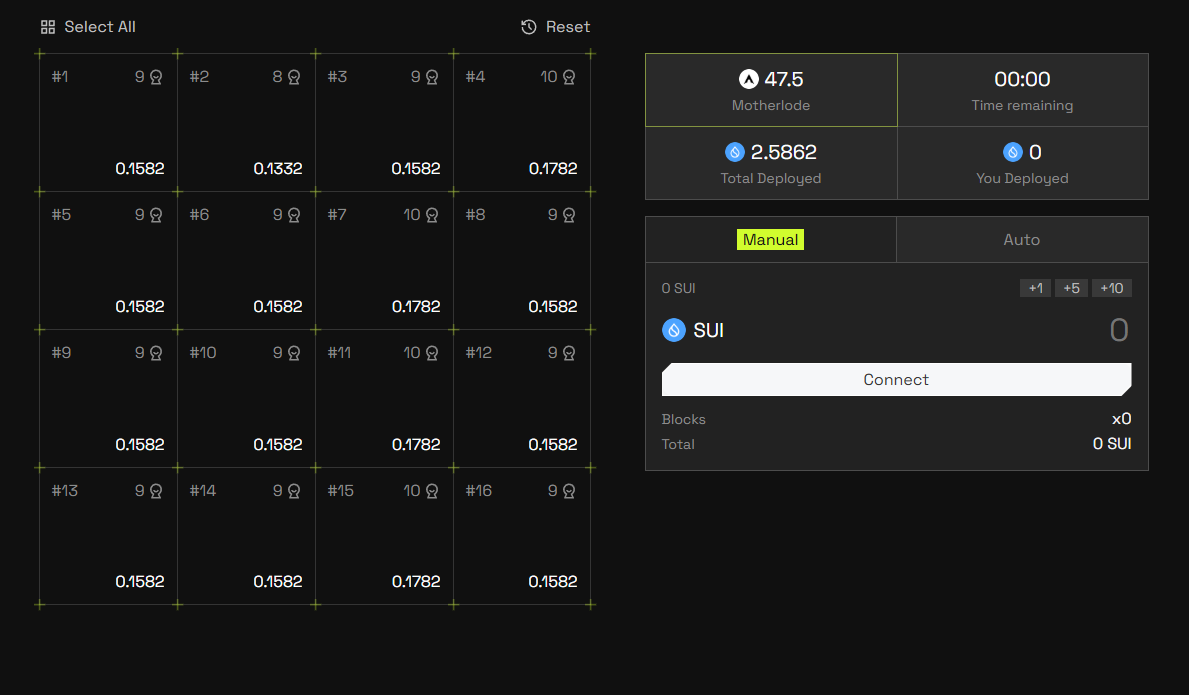
Task: Switch to the Manual tab
Action: [770, 240]
